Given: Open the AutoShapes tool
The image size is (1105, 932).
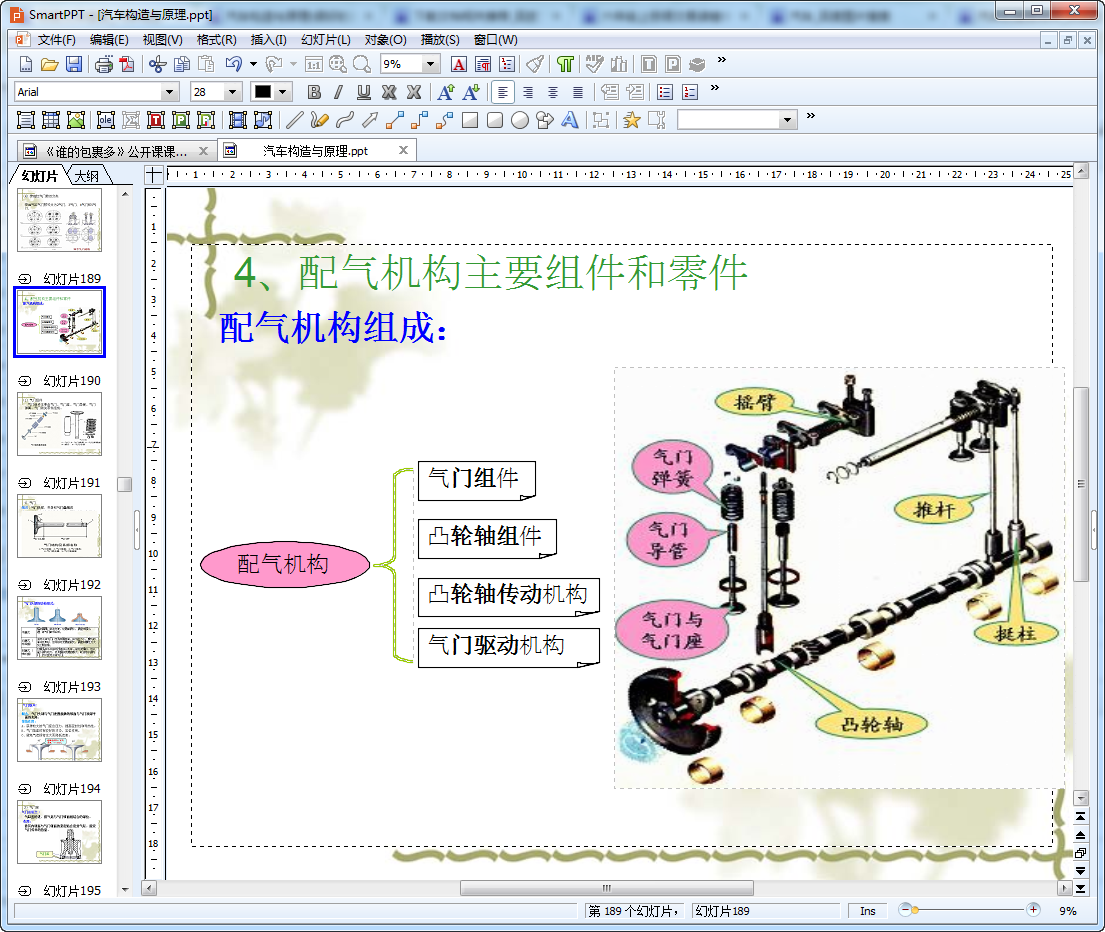Looking at the screenshot, I should tap(545, 120).
